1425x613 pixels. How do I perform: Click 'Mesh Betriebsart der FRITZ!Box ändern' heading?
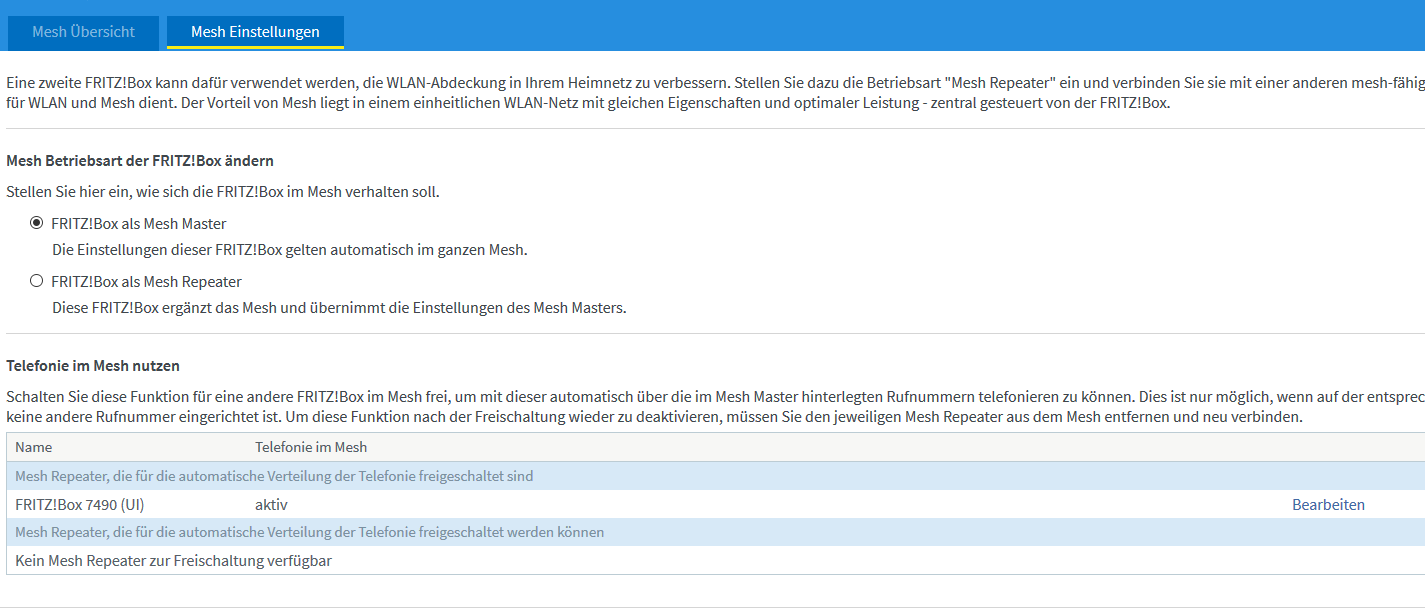pos(140,160)
